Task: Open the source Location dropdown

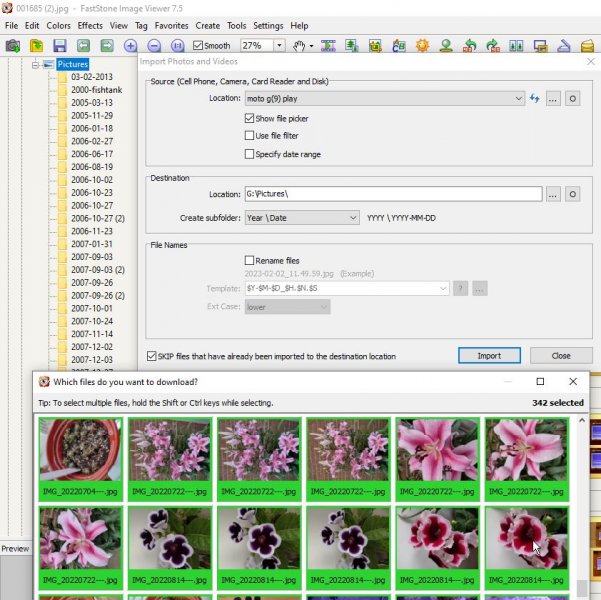Action: (x=517, y=99)
